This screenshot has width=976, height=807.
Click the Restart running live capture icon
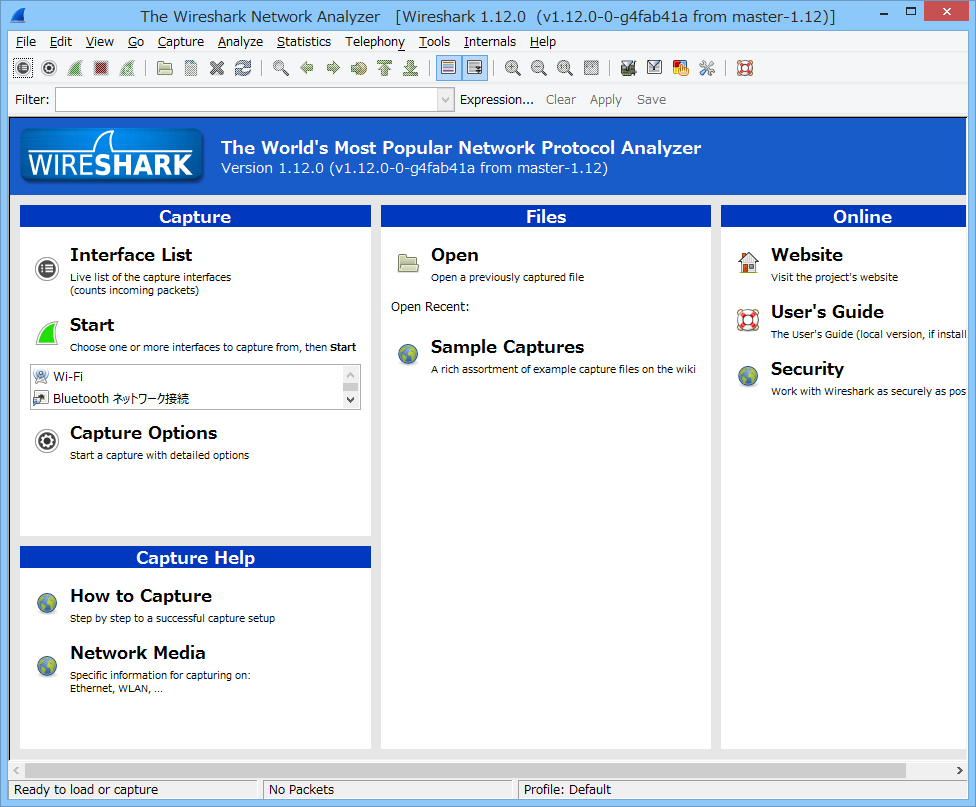(128, 68)
